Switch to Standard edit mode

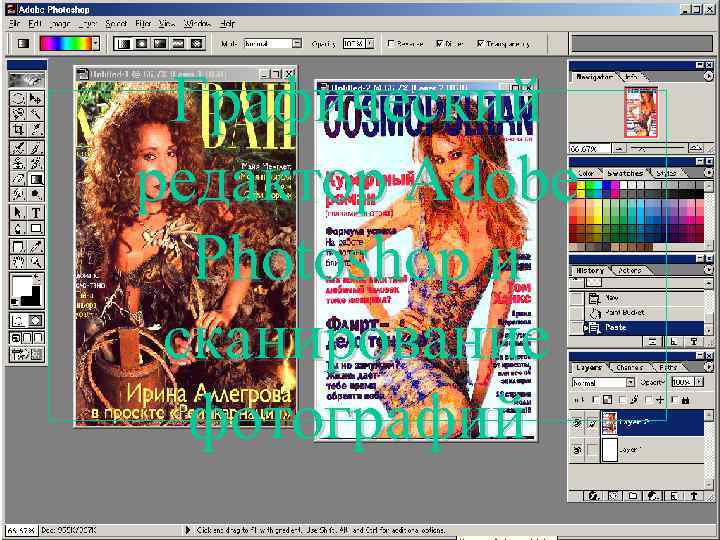coord(18,321)
